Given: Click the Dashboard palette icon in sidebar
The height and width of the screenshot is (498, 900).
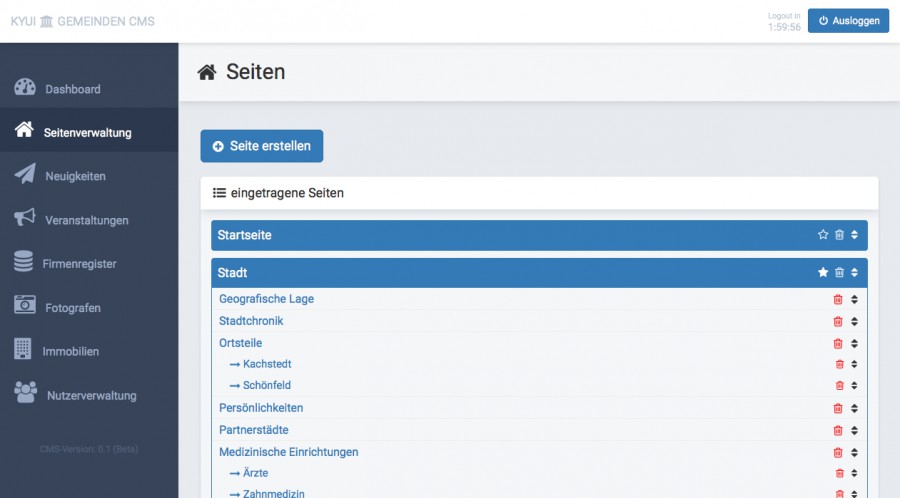Looking at the screenshot, I should coord(25,88).
